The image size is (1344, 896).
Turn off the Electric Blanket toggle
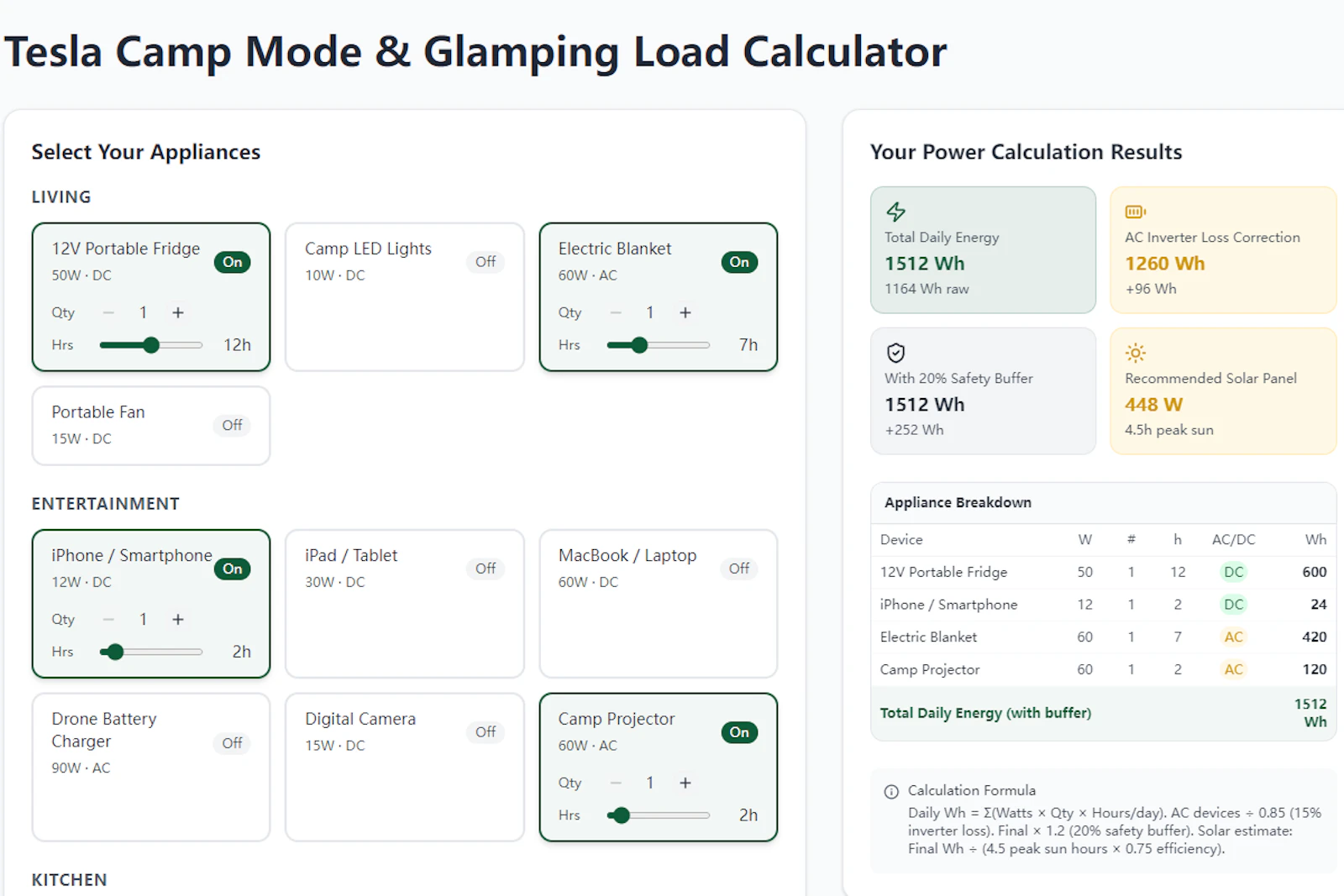point(739,262)
